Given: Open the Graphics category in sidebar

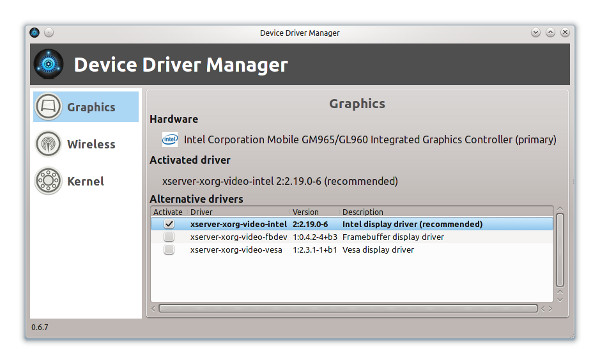Looking at the screenshot, I should click(86, 107).
